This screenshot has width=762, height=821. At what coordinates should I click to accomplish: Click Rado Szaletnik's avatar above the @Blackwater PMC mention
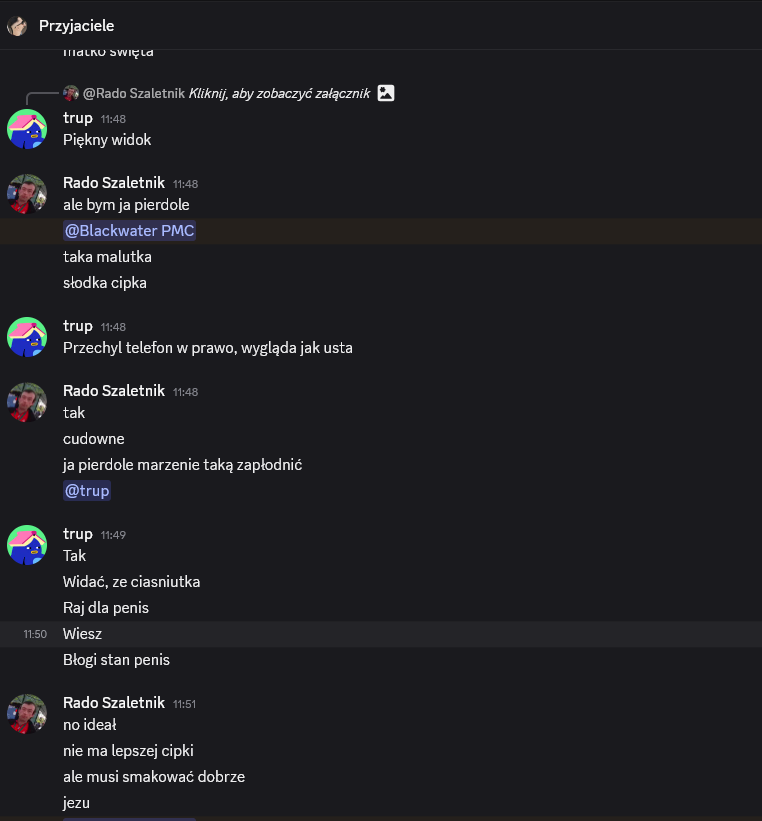[x=27, y=194]
